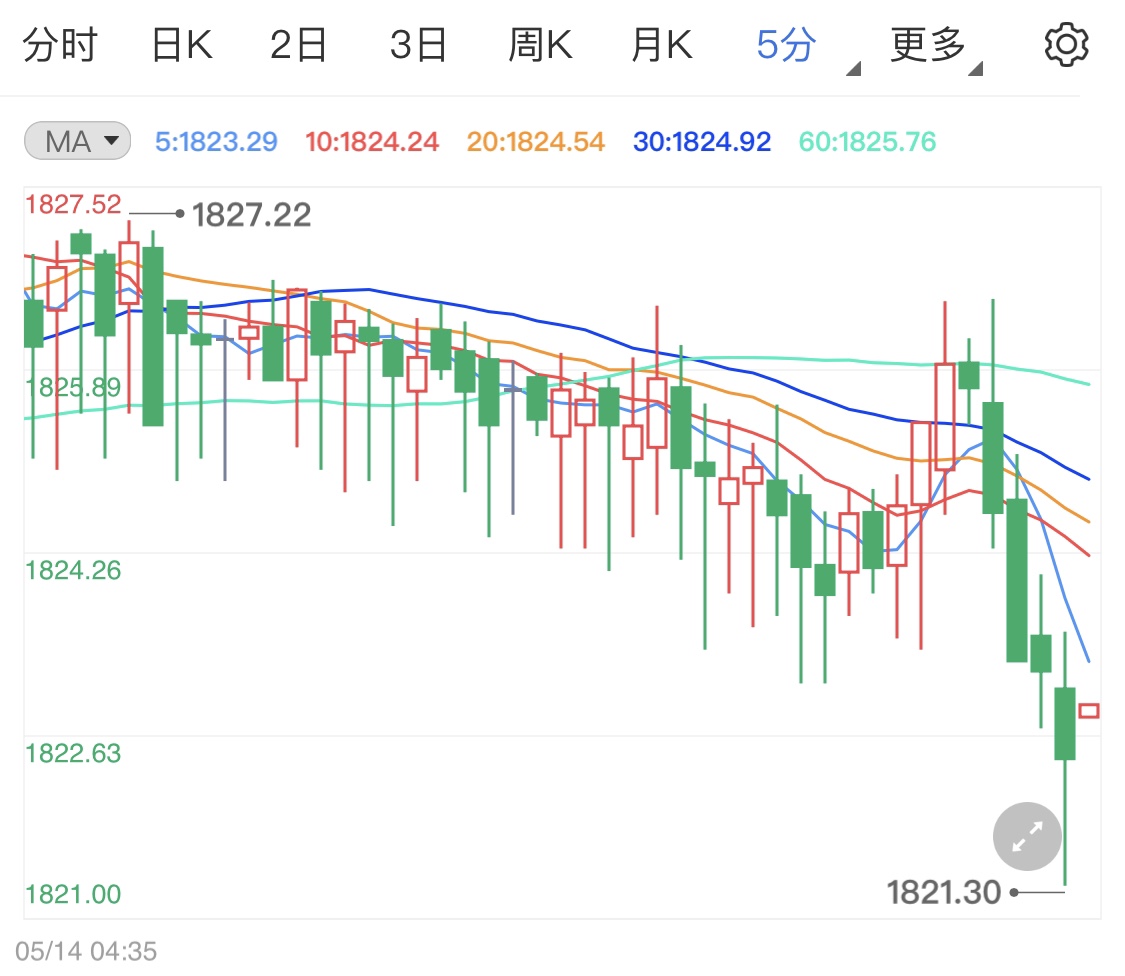Switch to the 日K tab
The width and height of the screenshot is (1125, 976).
pyautogui.click(x=182, y=45)
